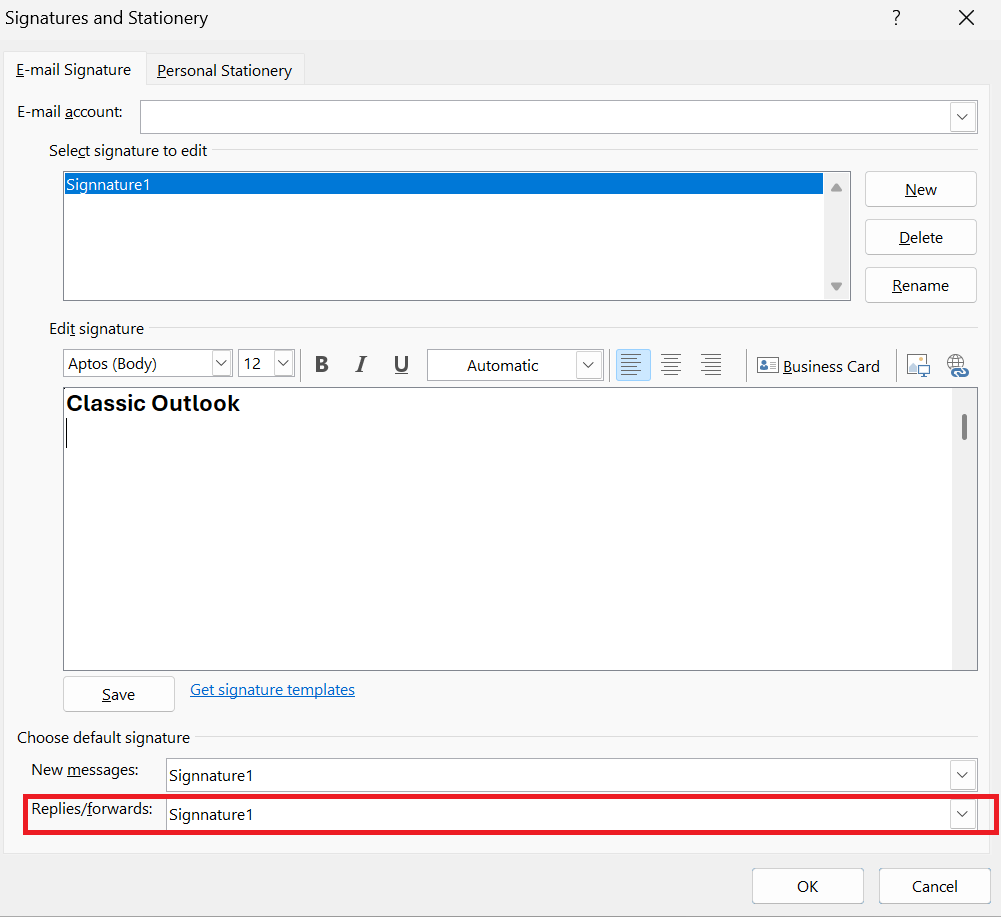Screen dimensions: 1003x917
Task: Open the Automatic font color dropdown
Action: 588,365
